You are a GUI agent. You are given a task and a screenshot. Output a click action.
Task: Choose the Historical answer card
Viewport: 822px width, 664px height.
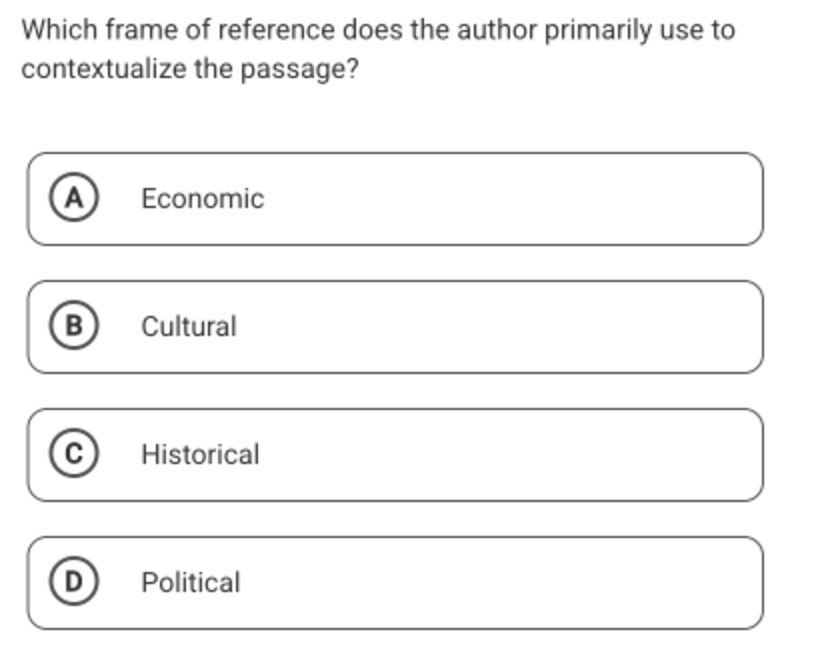(x=395, y=455)
